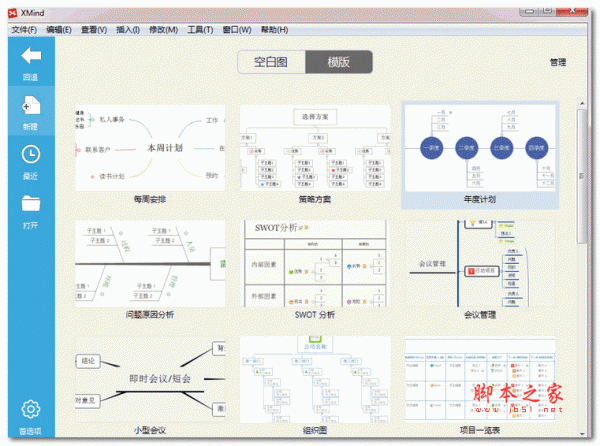Open the 编辑(E) menu
Viewport: 600px width, 446px height.
click(x=59, y=30)
